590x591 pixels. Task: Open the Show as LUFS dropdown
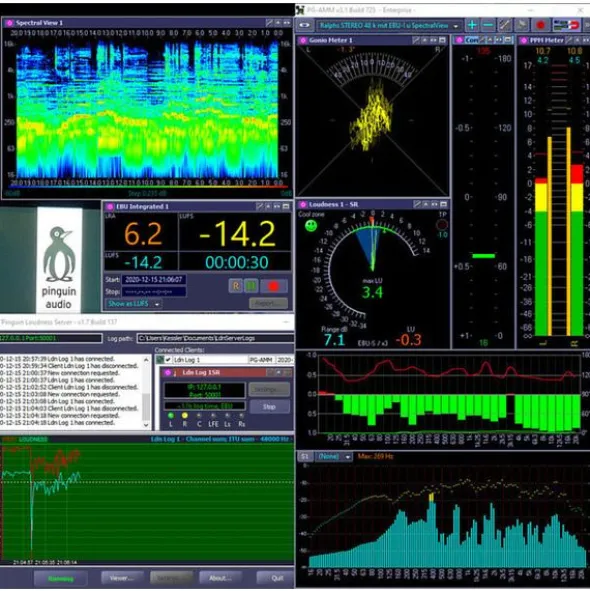tap(133, 303)
